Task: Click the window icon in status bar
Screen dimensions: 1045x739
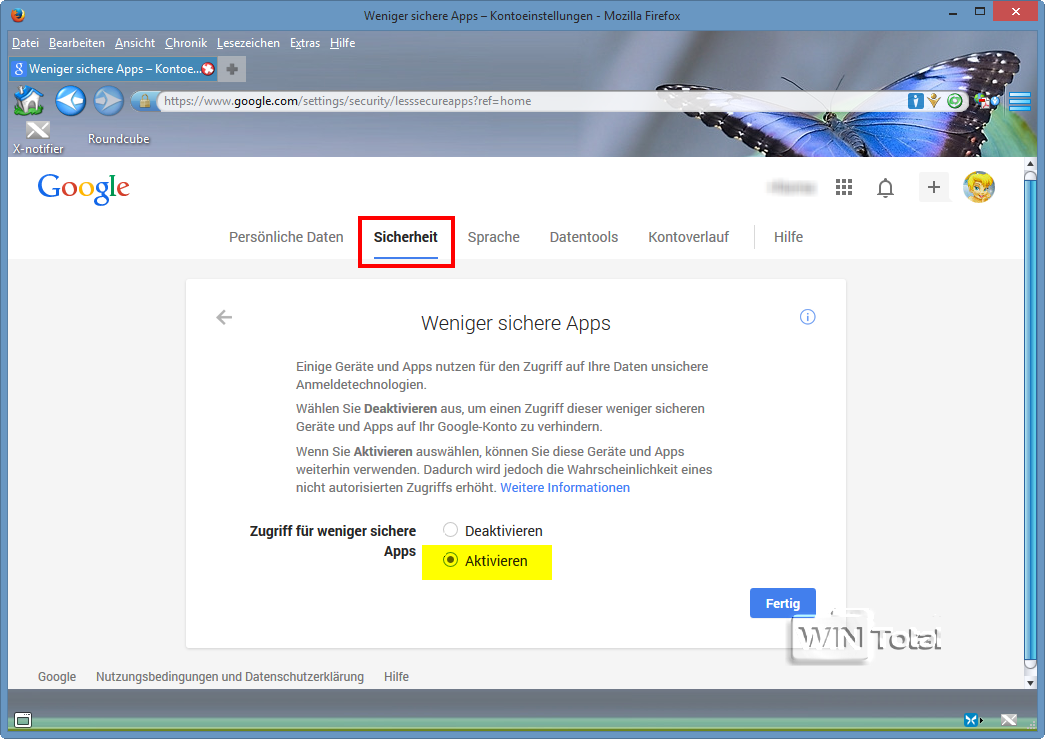Action: 23,720
